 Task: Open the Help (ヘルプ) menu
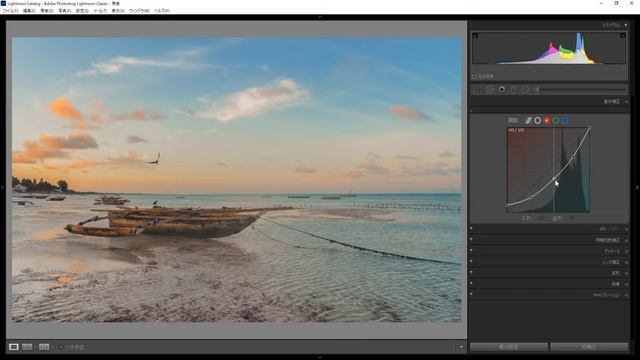point(161,11)
